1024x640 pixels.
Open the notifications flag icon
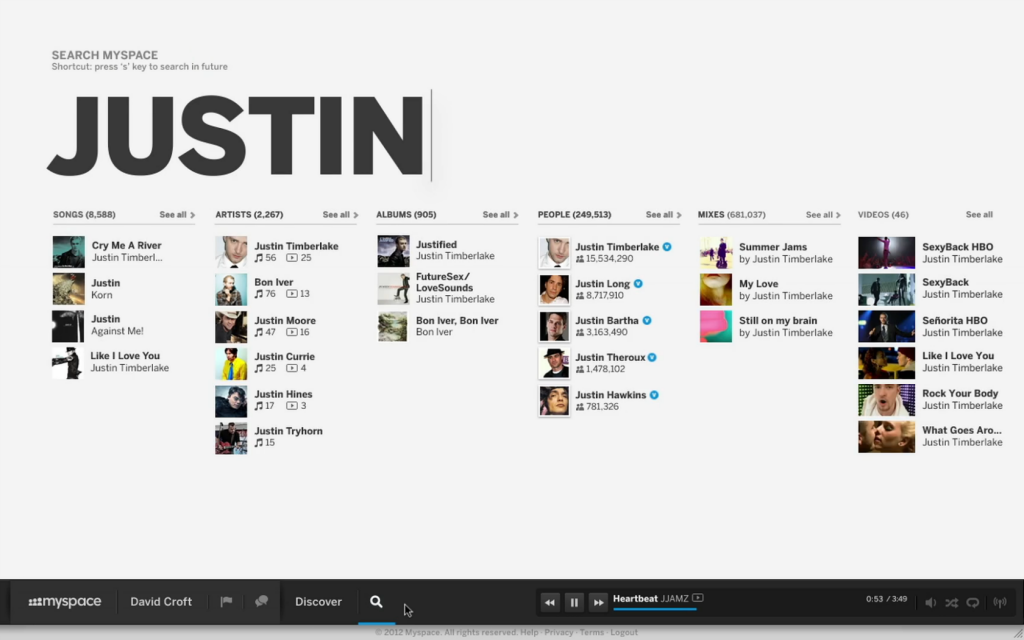(226, 601)
